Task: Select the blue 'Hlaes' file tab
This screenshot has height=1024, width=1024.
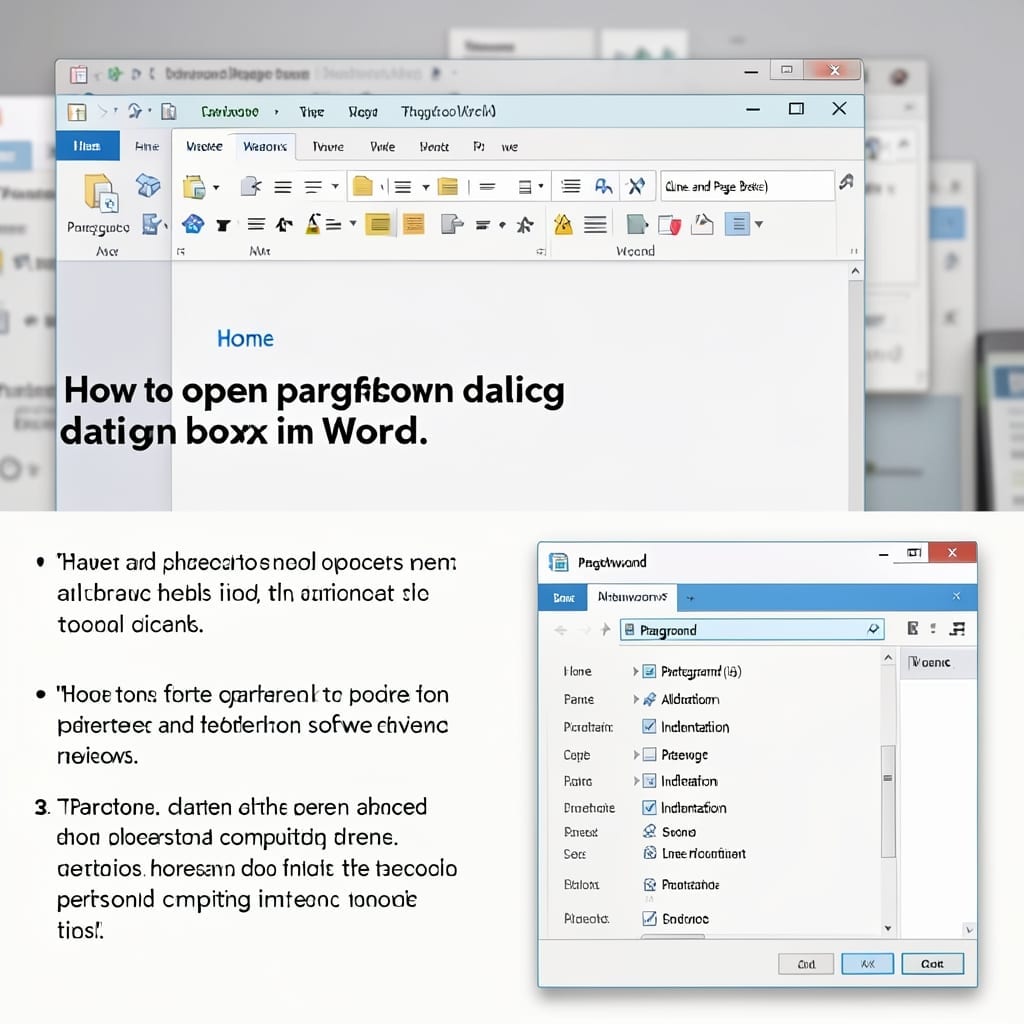Action: [x=88, y=146]
